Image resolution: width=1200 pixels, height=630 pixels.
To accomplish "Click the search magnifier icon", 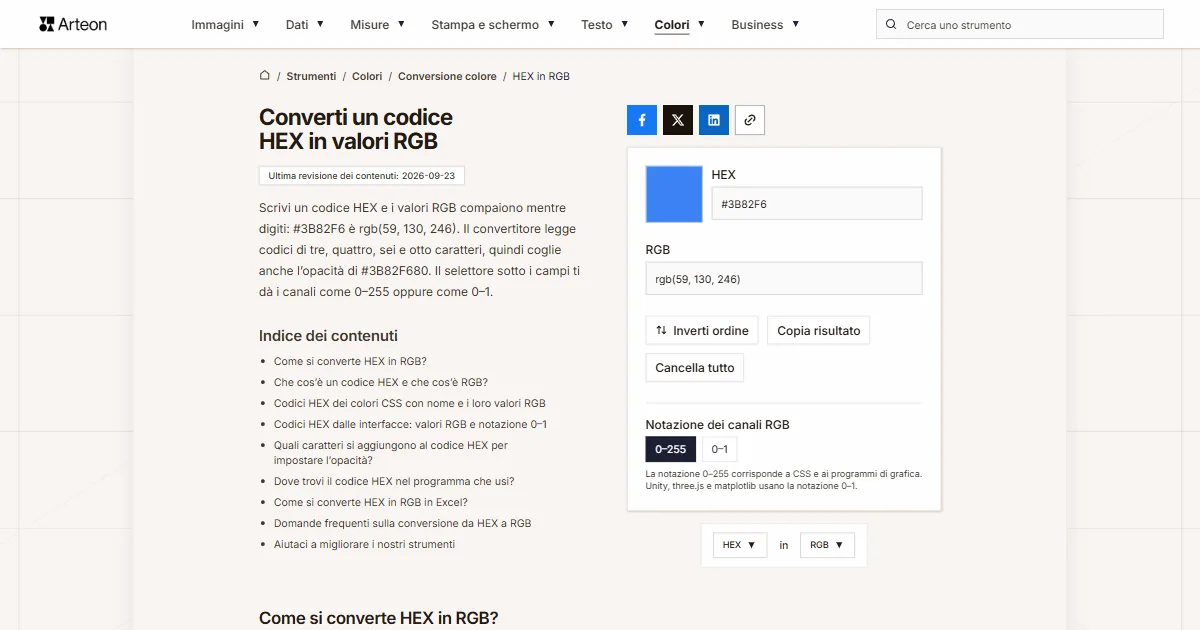I will click(x=891, y=25).
